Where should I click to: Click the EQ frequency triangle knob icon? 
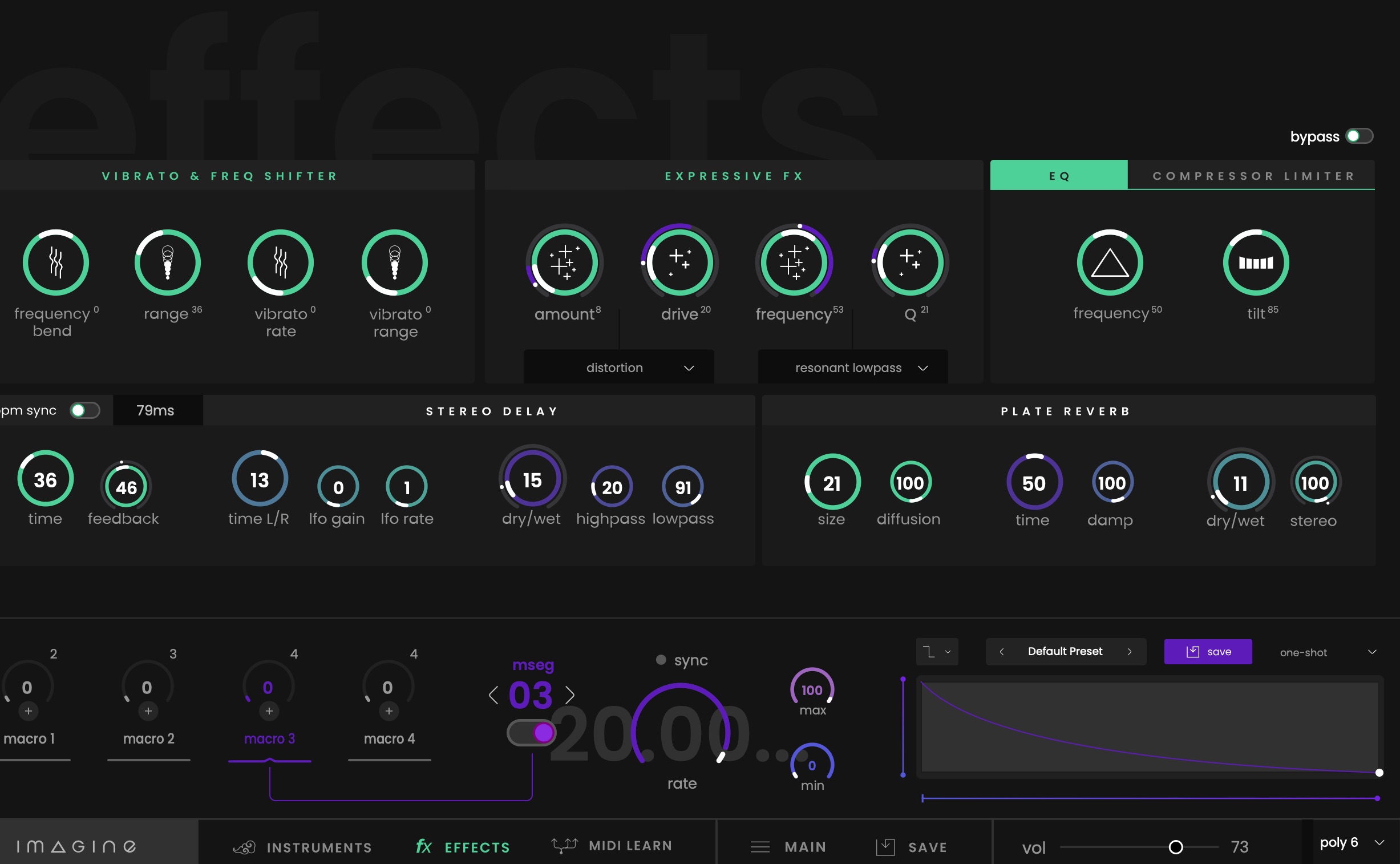[1109, 263]
